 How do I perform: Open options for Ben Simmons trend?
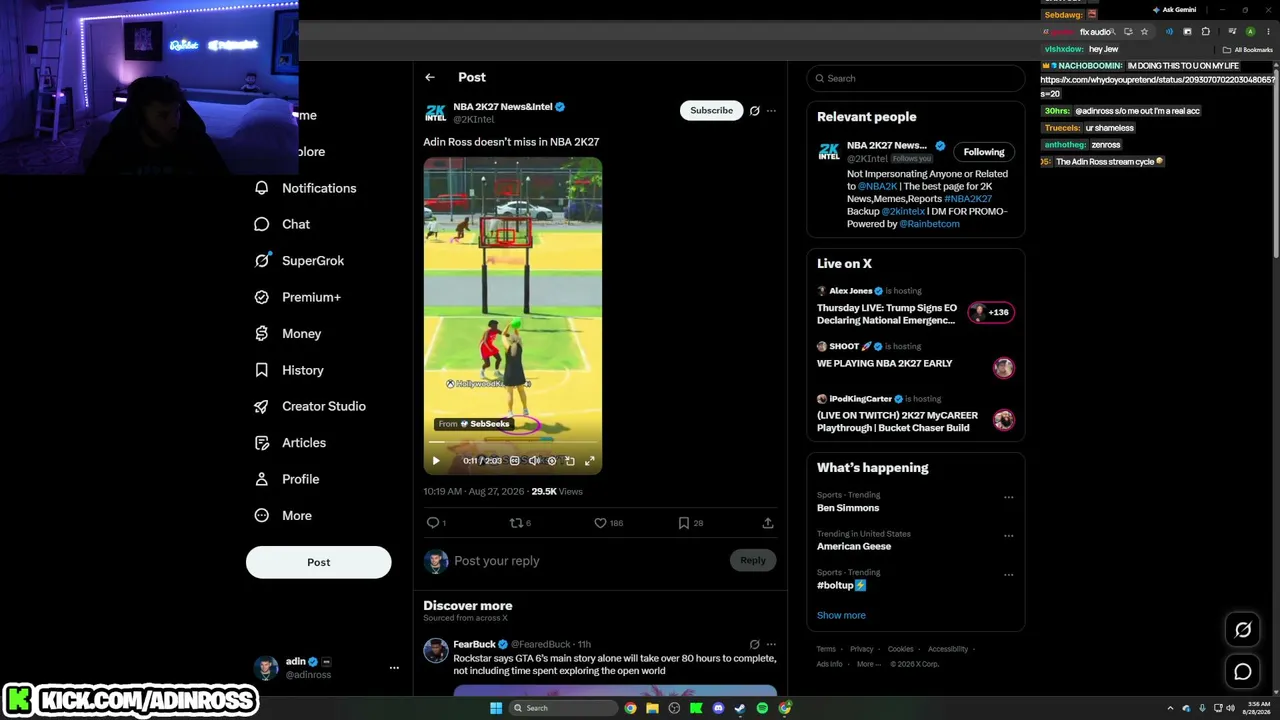click(x=1008, y=497)
